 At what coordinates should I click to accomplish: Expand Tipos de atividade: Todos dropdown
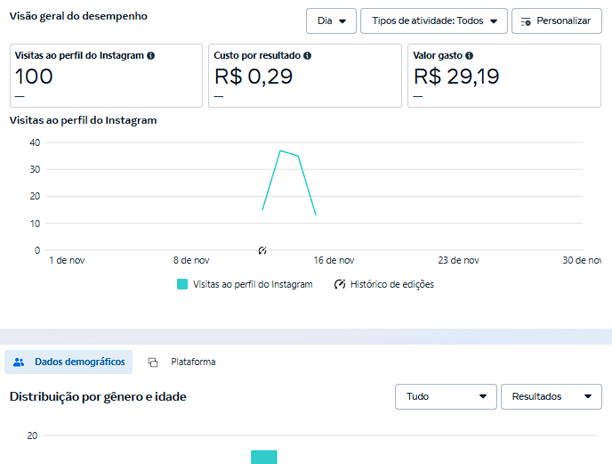[x=434, y=21]
